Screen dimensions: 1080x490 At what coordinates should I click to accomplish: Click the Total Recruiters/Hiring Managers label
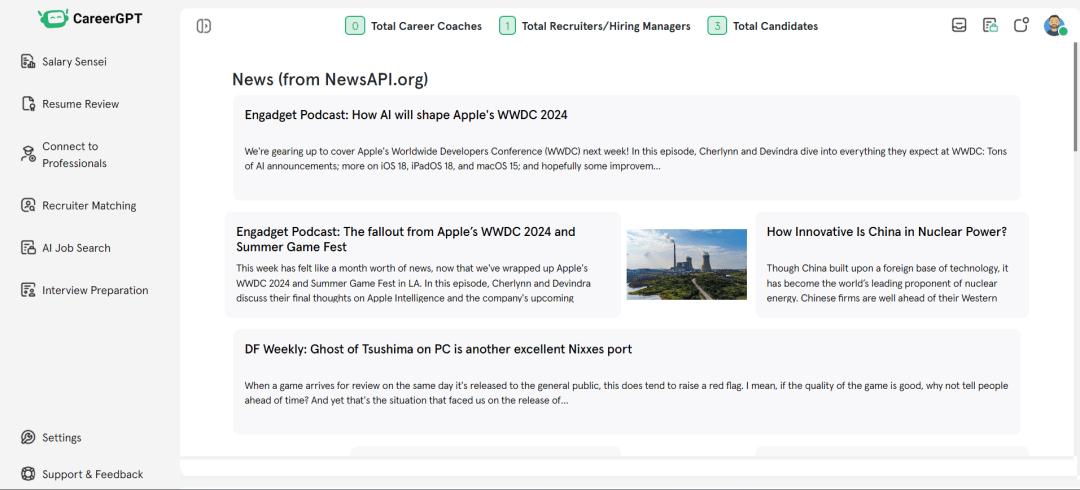pyautogui.click(x=606, y=26)
